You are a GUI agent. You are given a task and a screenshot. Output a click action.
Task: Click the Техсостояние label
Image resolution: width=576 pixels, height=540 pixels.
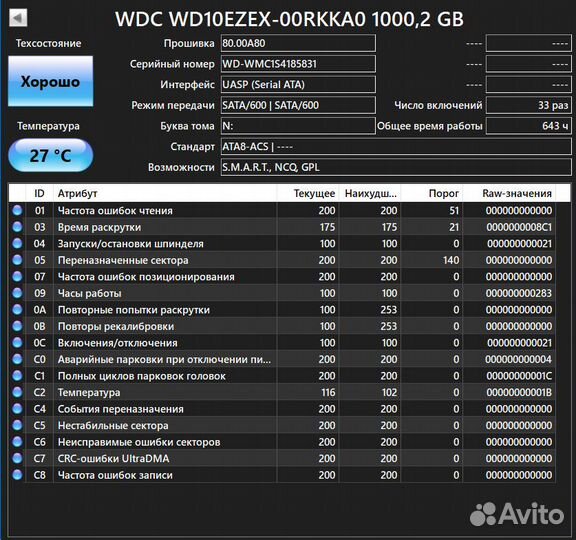(x=48, y=43)
